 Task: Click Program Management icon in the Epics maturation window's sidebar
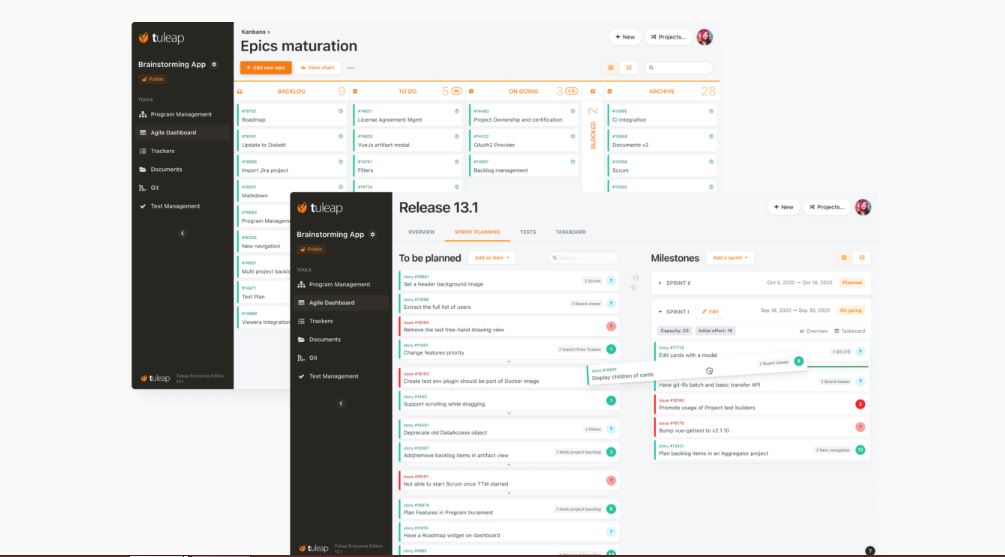point(143,114)
